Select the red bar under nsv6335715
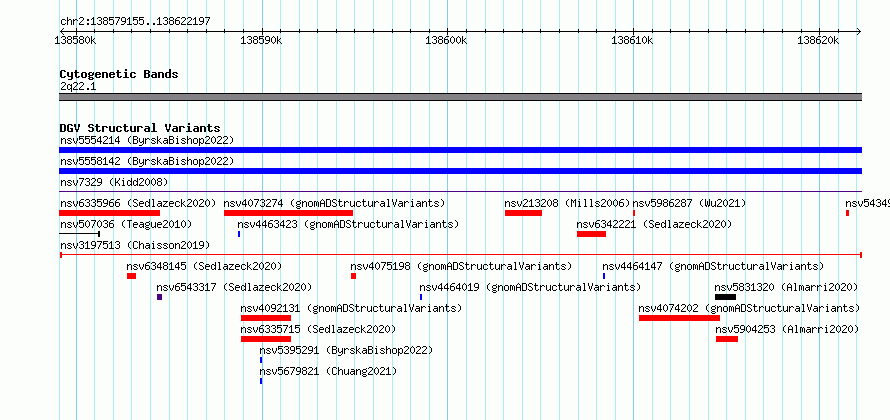Screen dimensions: 890x420 266,339
